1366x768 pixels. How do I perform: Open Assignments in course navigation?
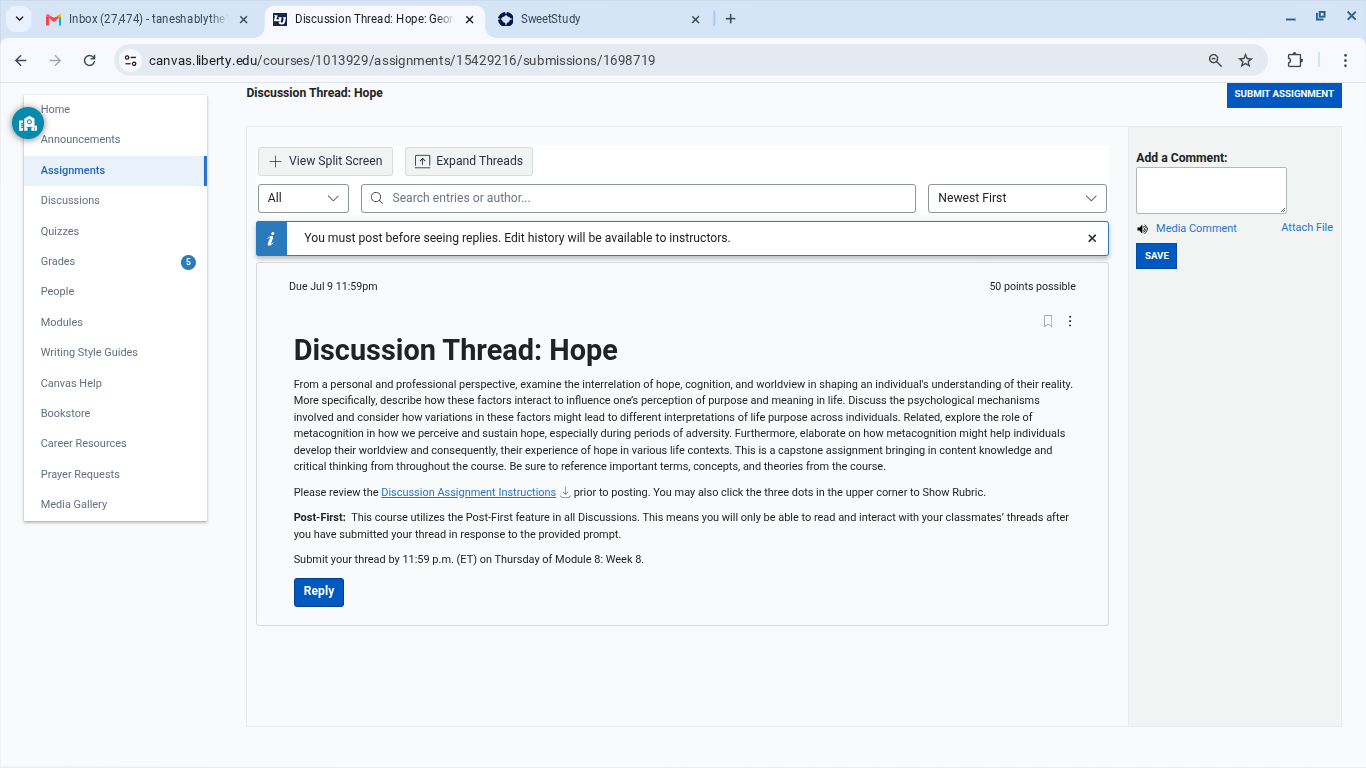pyautogui.click(x=73, y=170)
